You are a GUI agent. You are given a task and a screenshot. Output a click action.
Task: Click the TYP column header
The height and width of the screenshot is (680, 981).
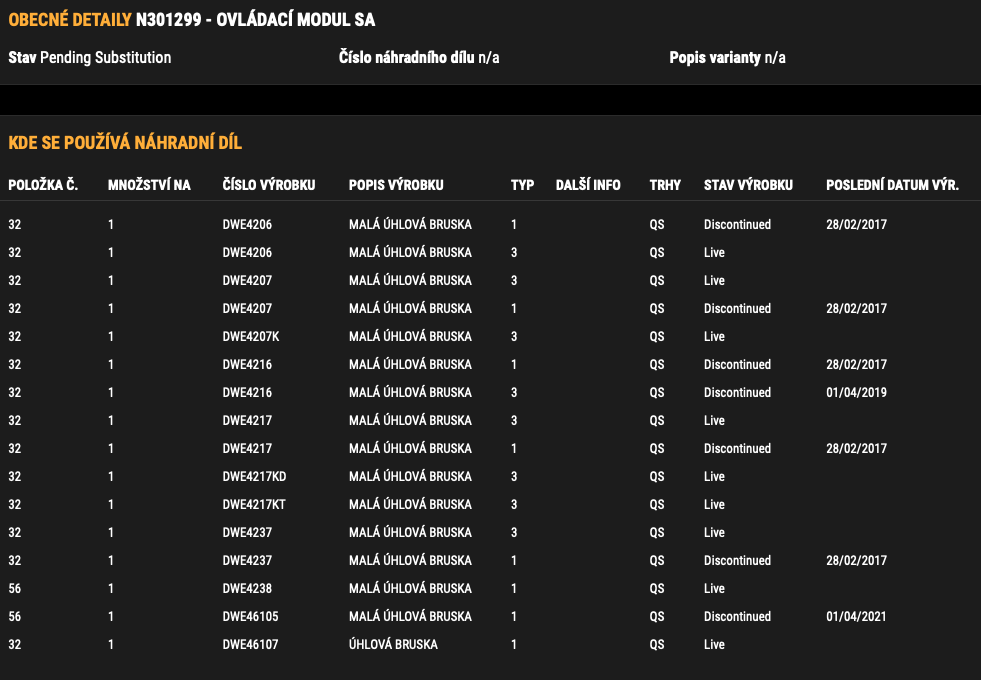[x=522, y=185]
